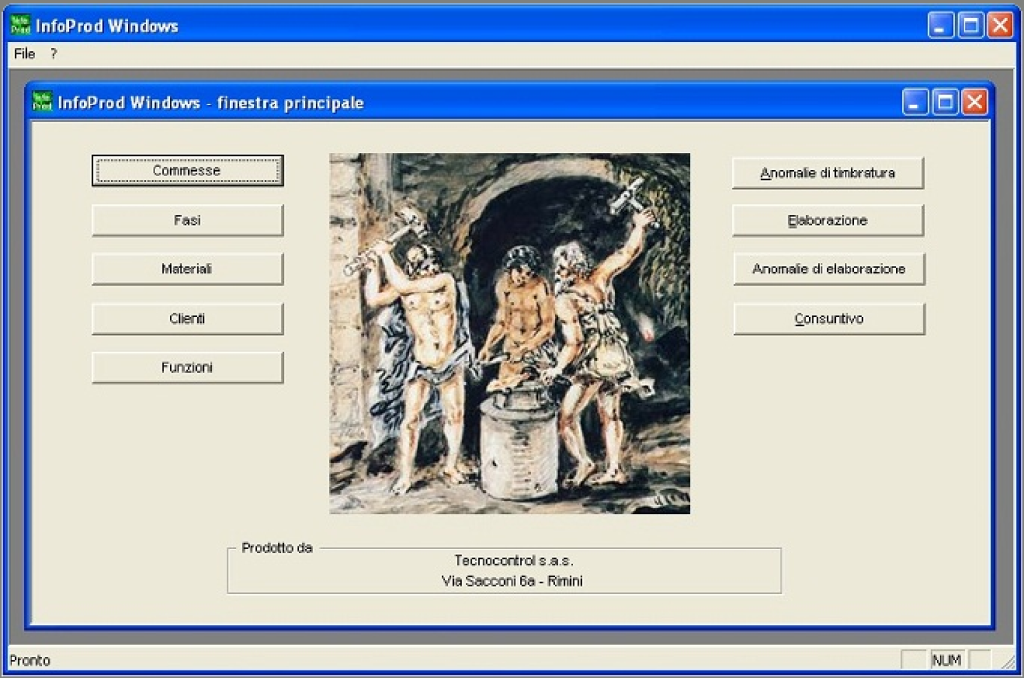Open the Clienti list
1024x678 pixels.
(187, 319)
